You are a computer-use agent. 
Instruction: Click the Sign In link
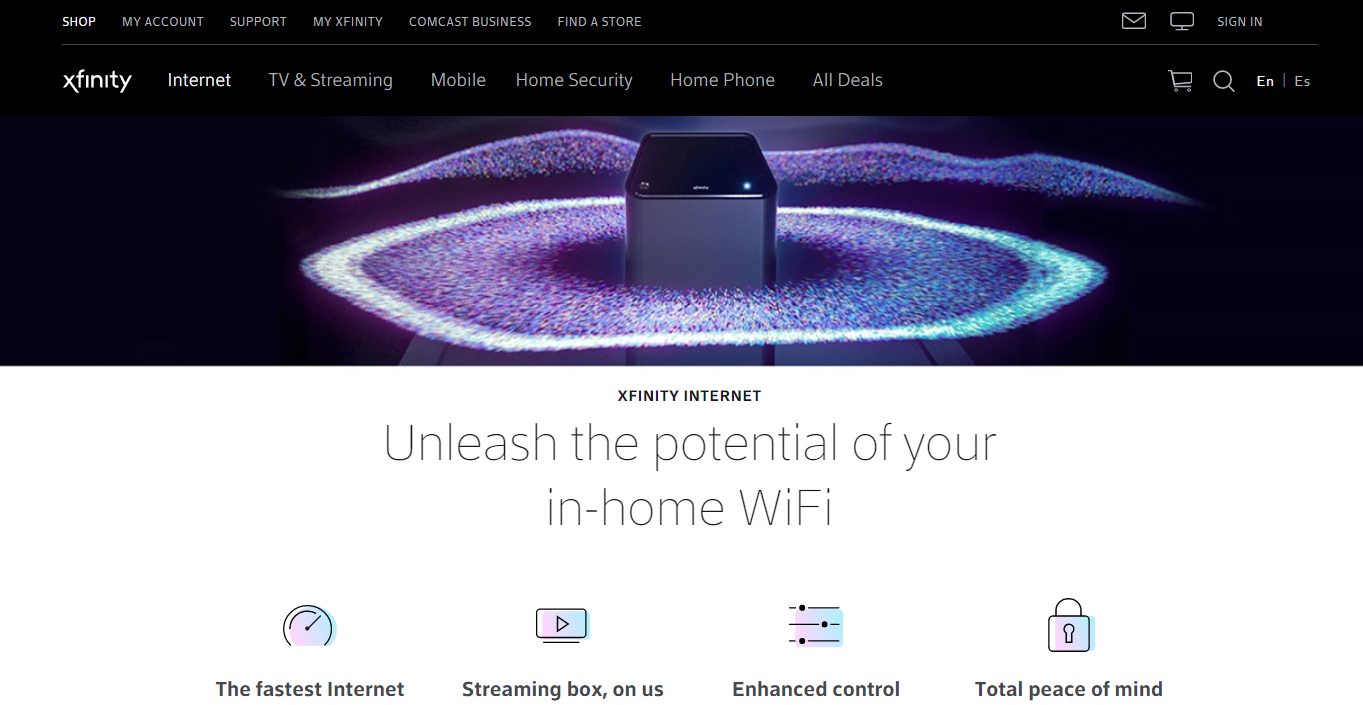1240,21
